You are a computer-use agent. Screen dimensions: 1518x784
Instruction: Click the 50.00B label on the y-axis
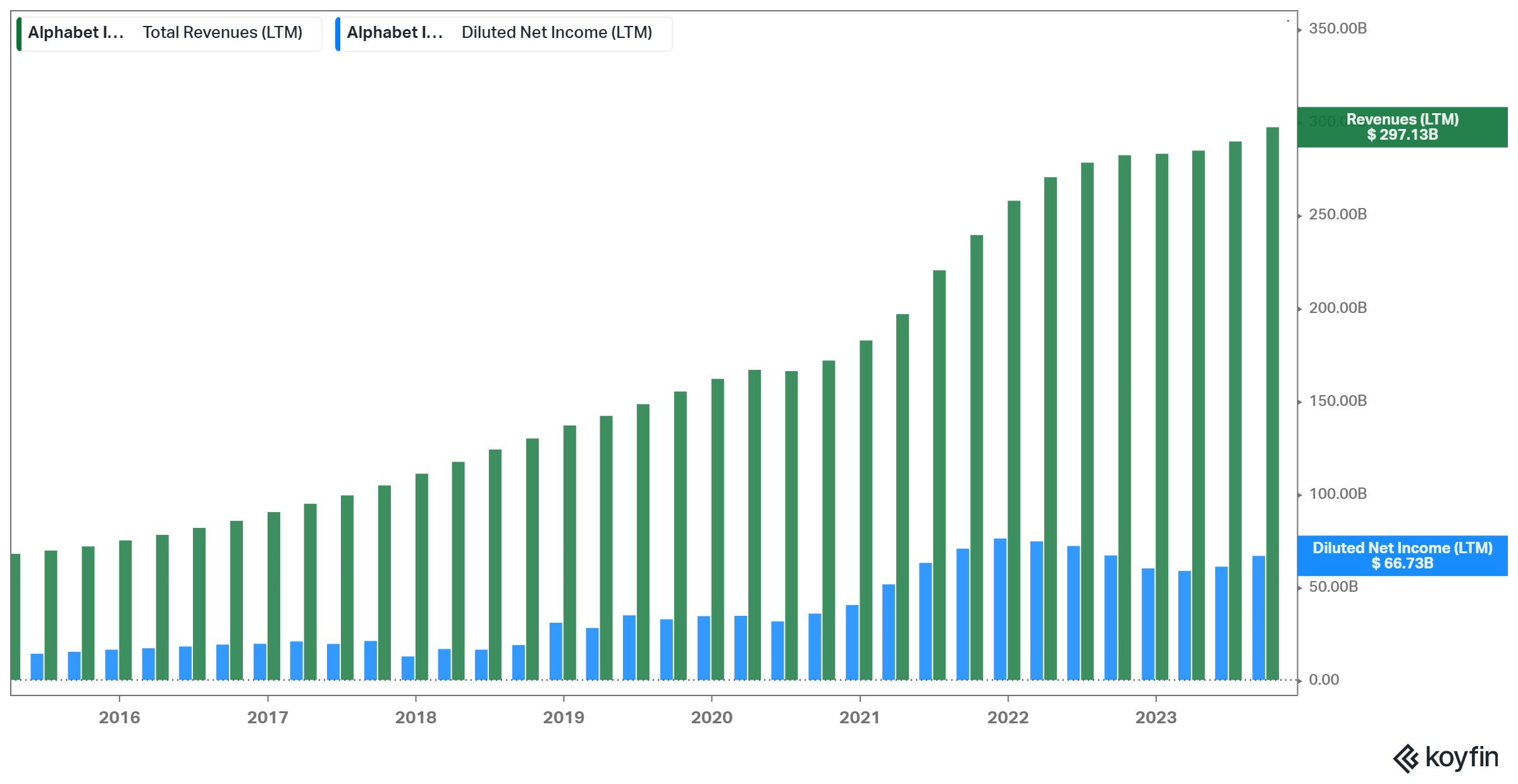tap(1333, 587)
